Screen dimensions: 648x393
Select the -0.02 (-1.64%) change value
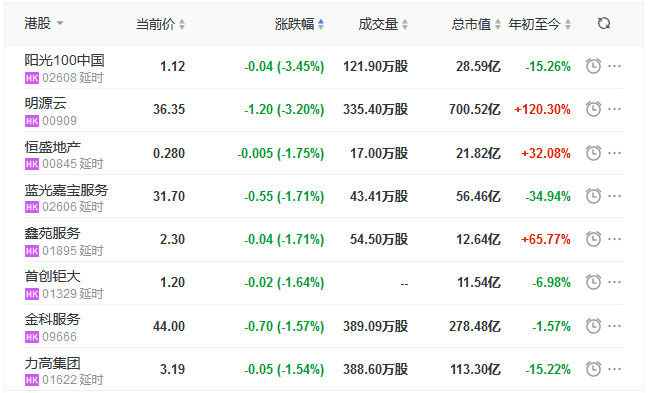[x=284, y=282]
